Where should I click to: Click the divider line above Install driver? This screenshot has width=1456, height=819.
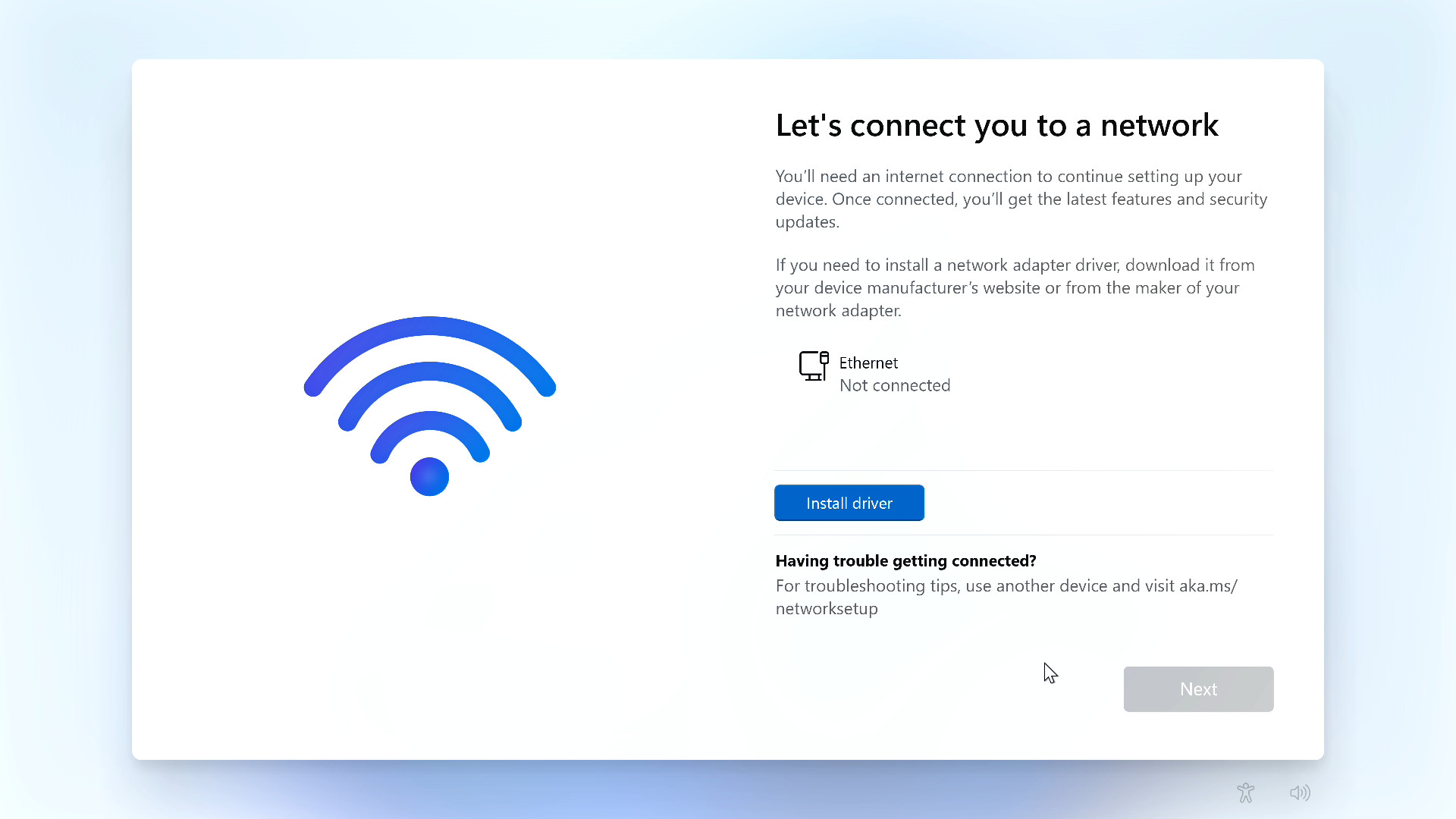point(1024,470)
